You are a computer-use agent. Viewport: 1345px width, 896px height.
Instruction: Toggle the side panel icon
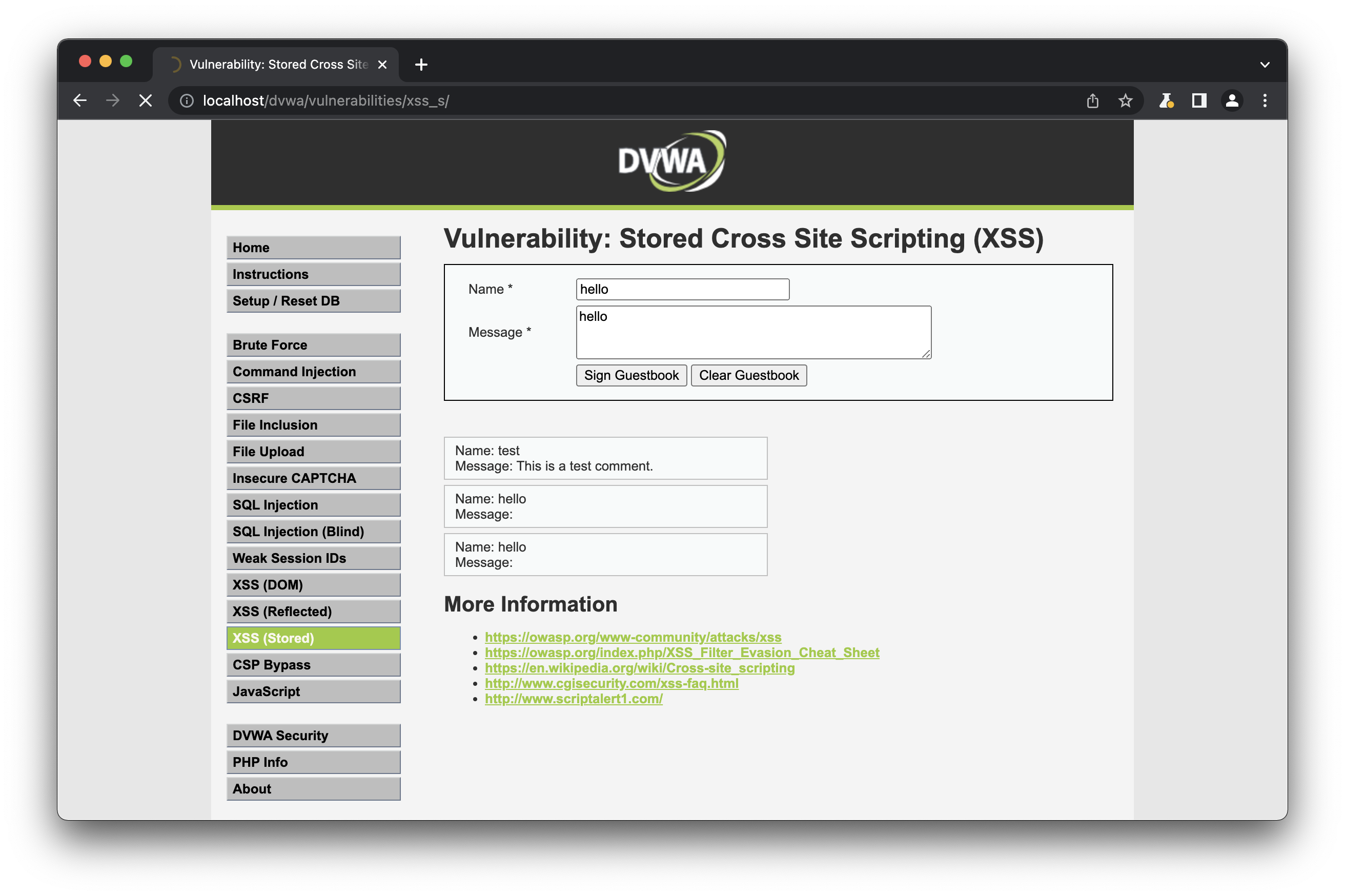click(x=1199, y=100)
